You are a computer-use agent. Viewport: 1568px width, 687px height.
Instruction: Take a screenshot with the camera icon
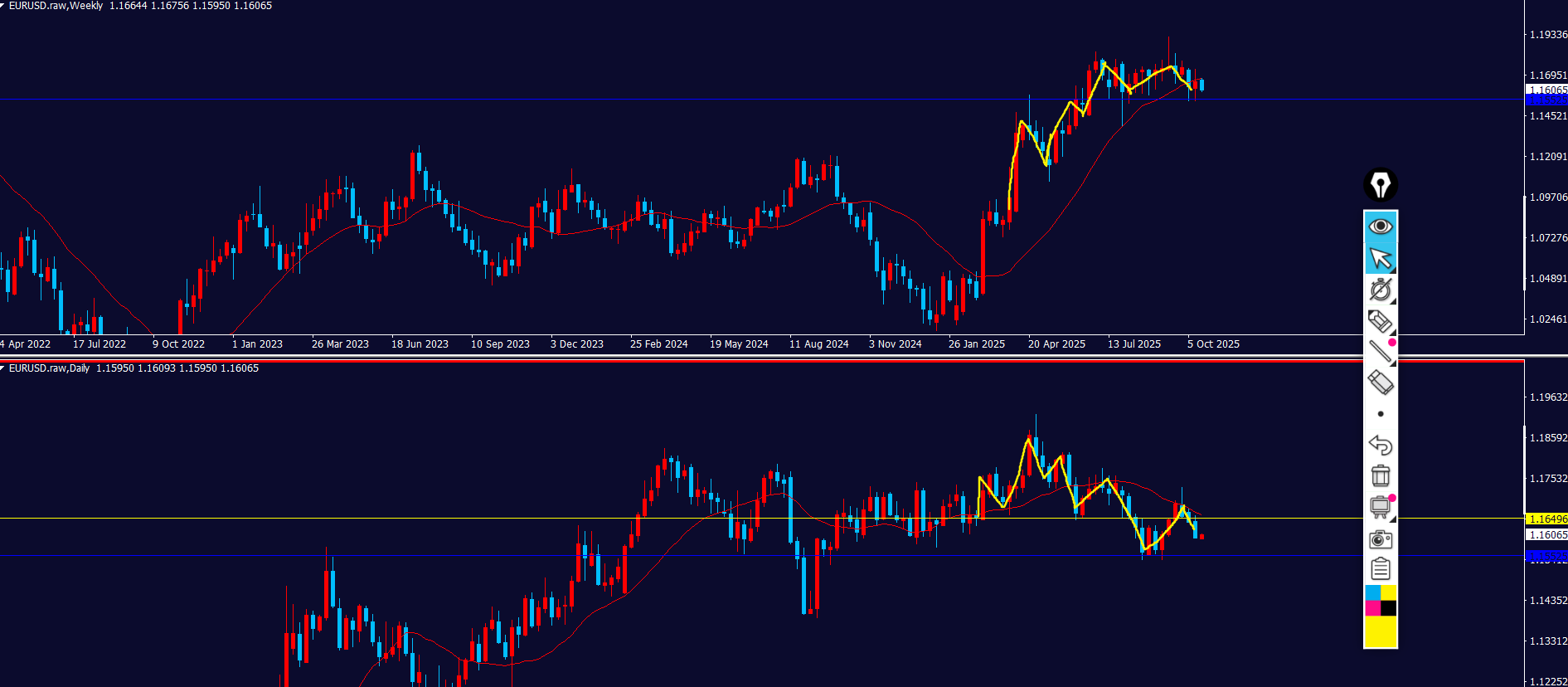[x=1381, y=539]
